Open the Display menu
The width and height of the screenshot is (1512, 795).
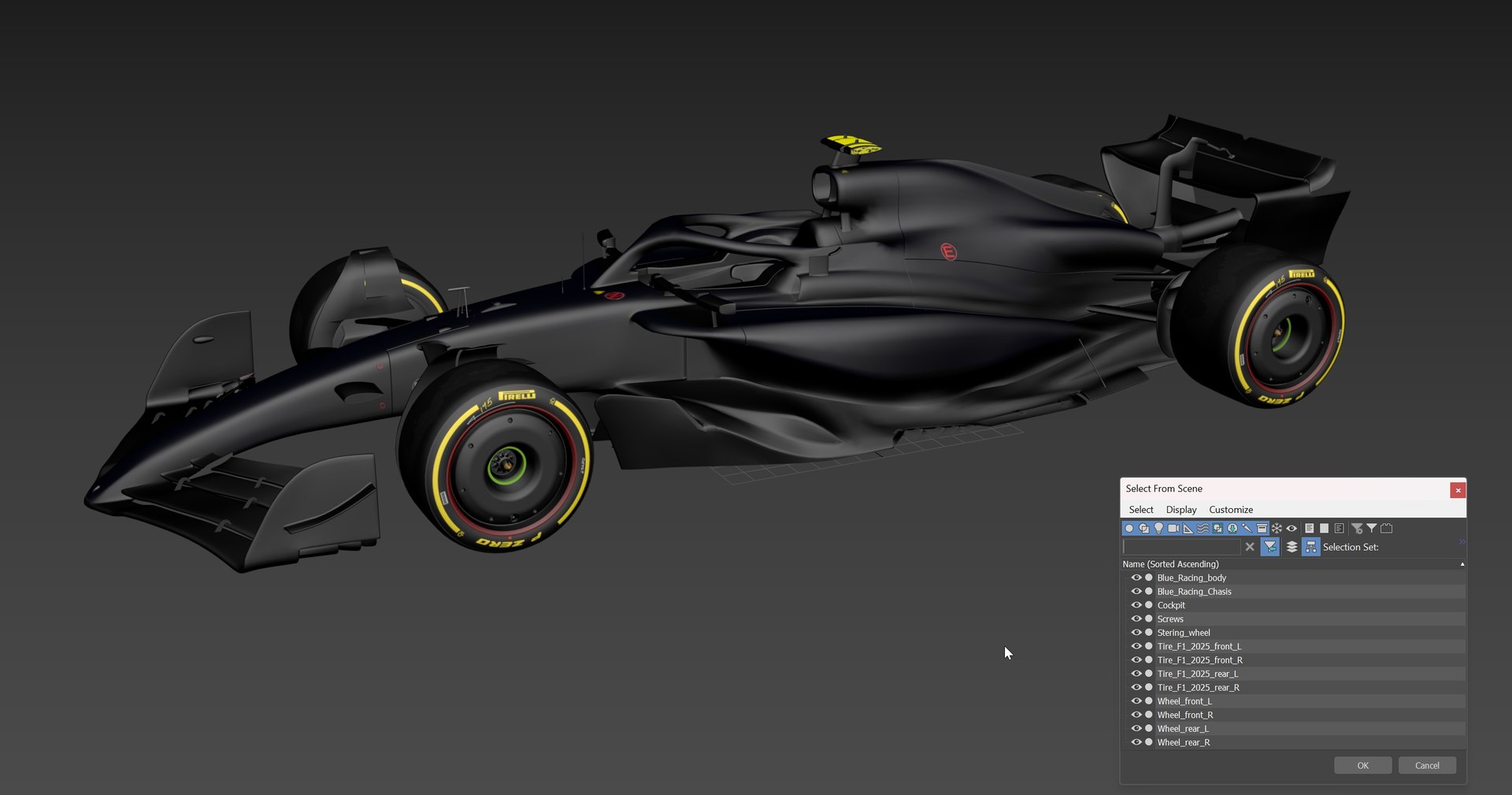[x=1181, y=510]
